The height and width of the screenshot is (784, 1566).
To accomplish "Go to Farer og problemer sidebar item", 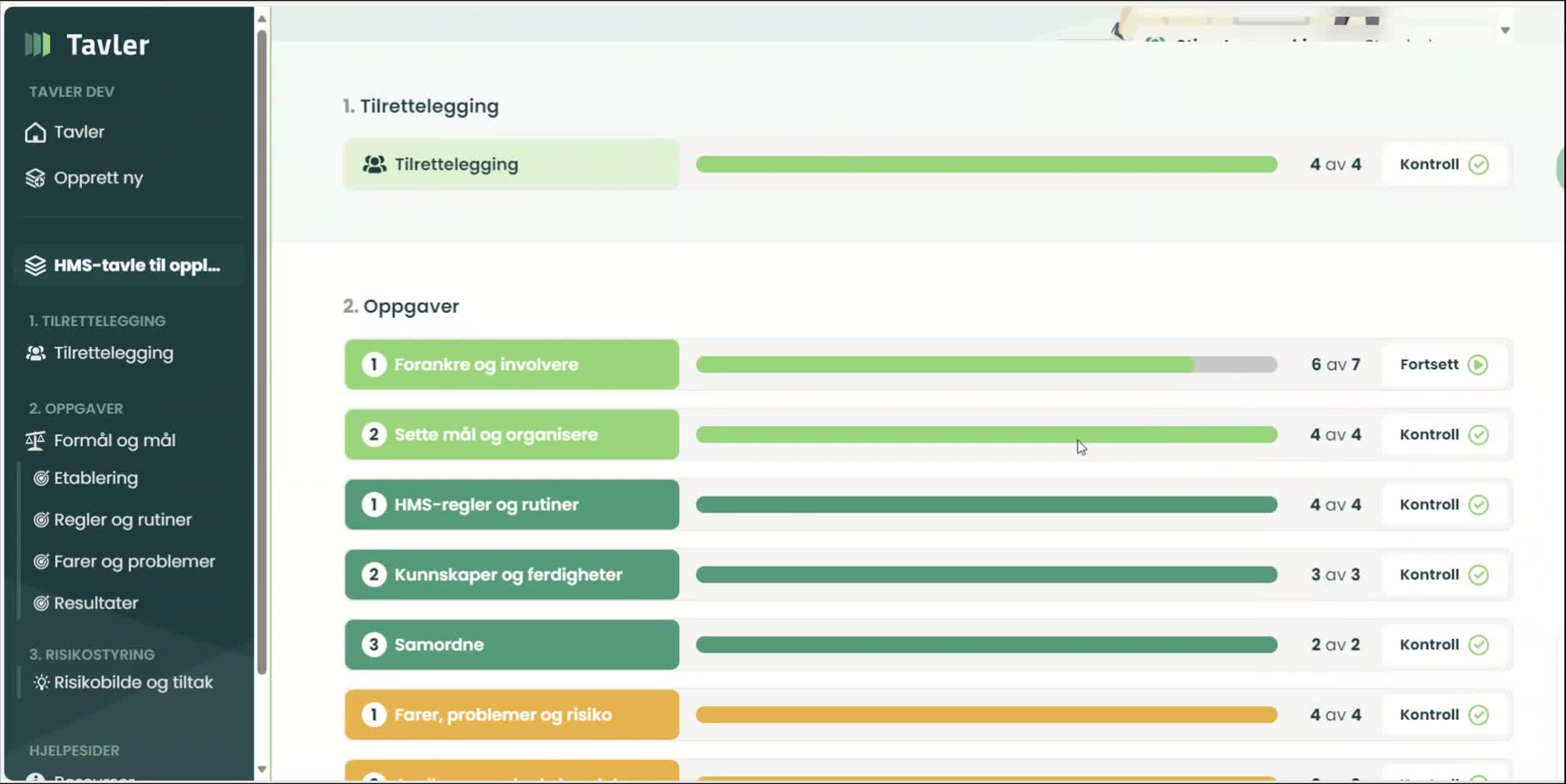I will pos(134,562).
